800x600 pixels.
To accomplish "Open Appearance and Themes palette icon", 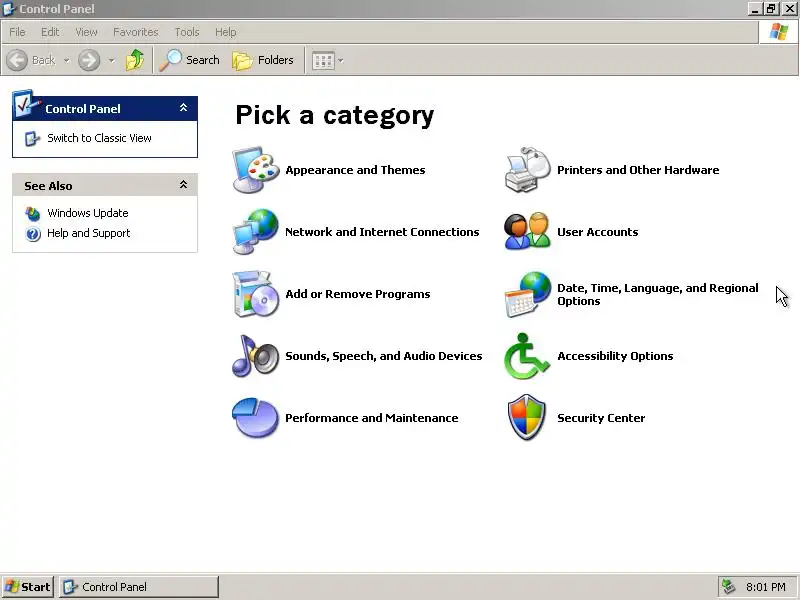I will [256, 170].
